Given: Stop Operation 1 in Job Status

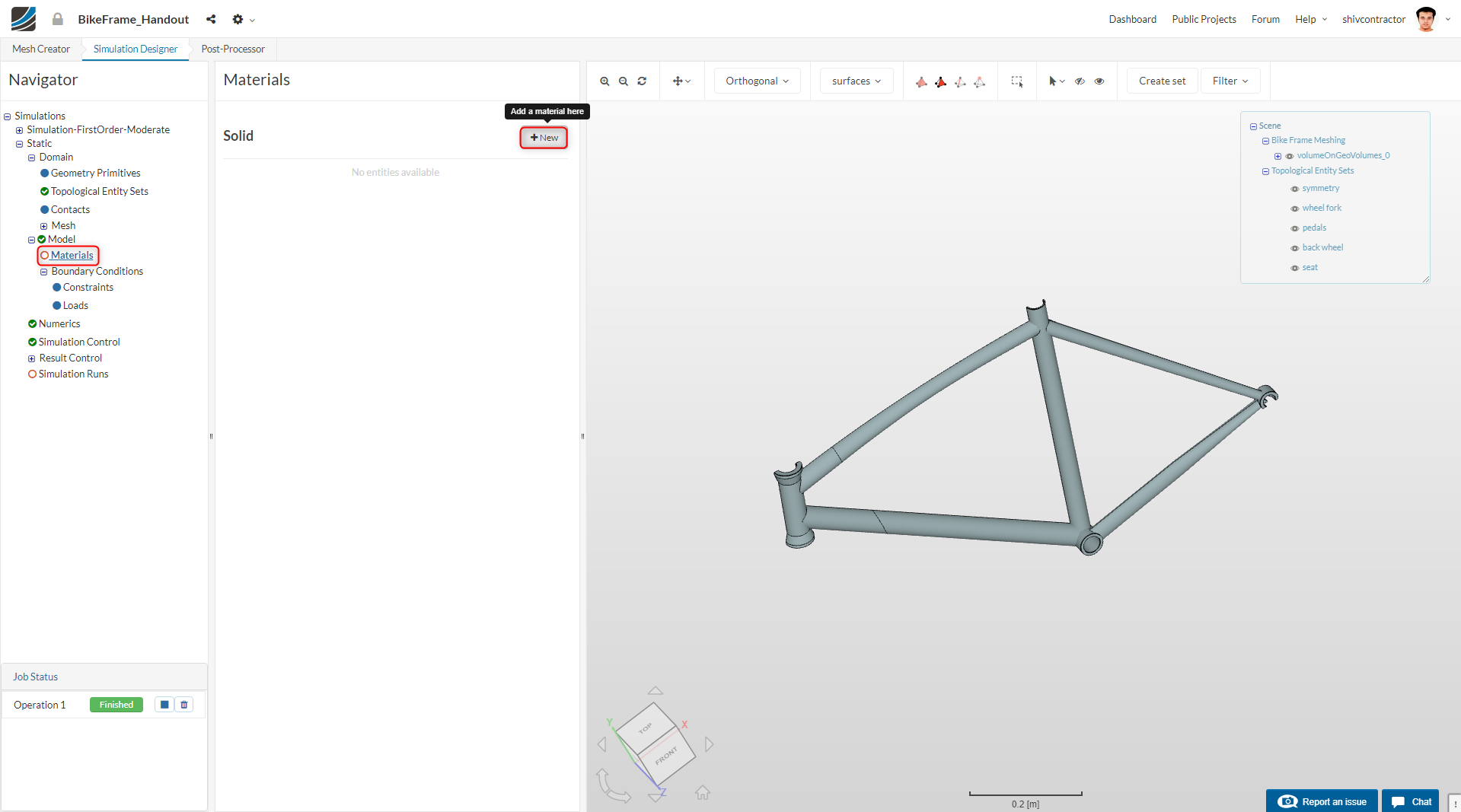Looking at the screenshot, I should (x=164, y=704).
